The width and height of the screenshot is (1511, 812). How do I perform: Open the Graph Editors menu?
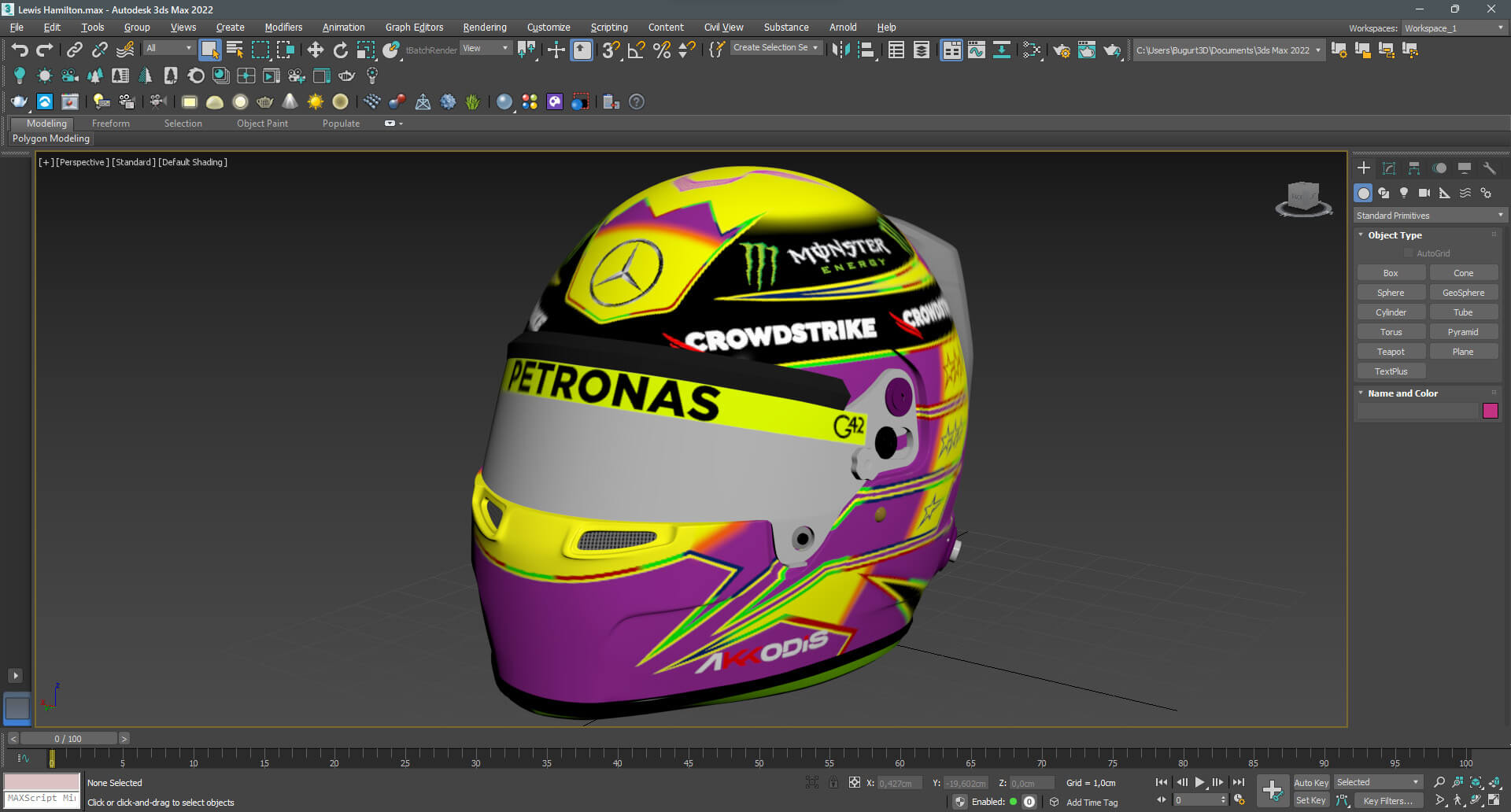point(414,28)
